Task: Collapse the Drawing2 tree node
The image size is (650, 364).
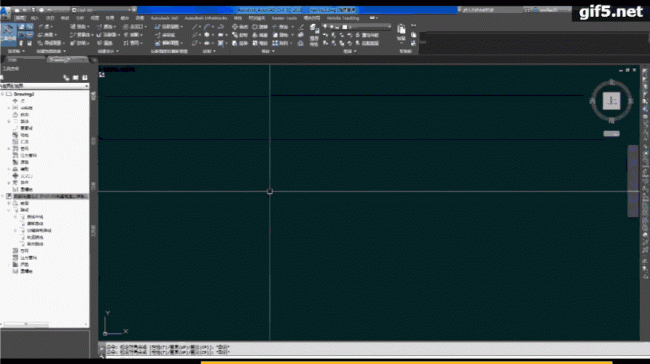Action: pos(2,94)
